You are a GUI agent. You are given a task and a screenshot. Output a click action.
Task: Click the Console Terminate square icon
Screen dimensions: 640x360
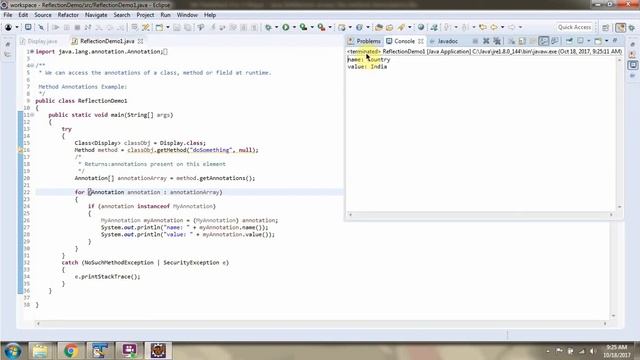475,41
